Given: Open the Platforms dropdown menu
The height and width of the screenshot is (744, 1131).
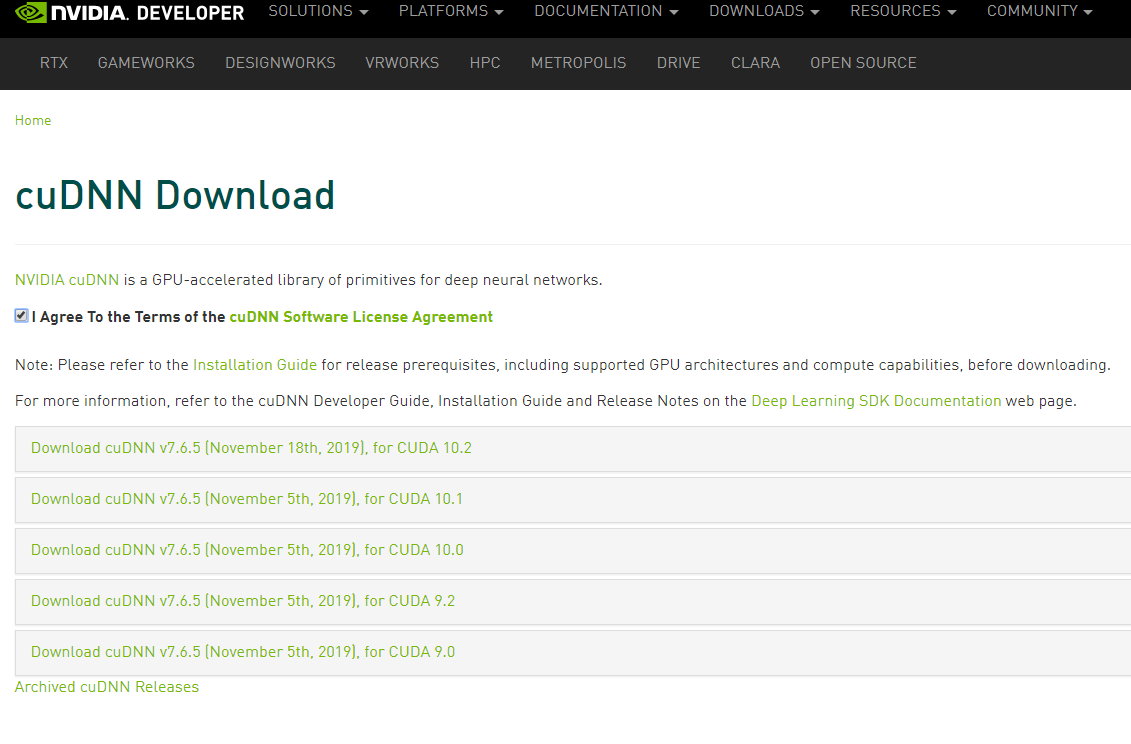Looking at the screenshot, I should 451,11.
